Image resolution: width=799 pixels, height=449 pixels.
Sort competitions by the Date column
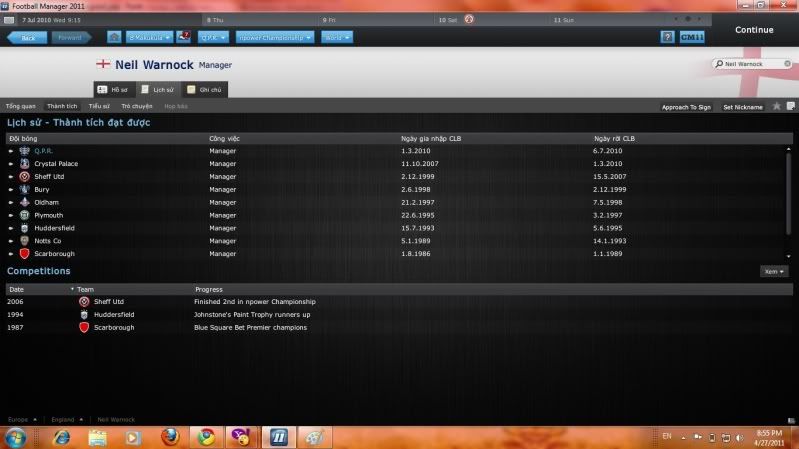(x=16, y=289)
